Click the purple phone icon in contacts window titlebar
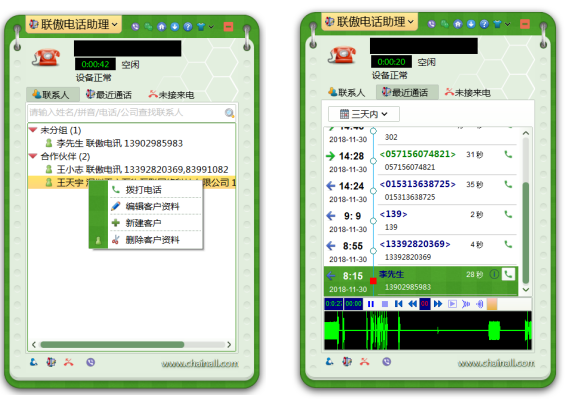568x406 pixels. pos(135,26)
